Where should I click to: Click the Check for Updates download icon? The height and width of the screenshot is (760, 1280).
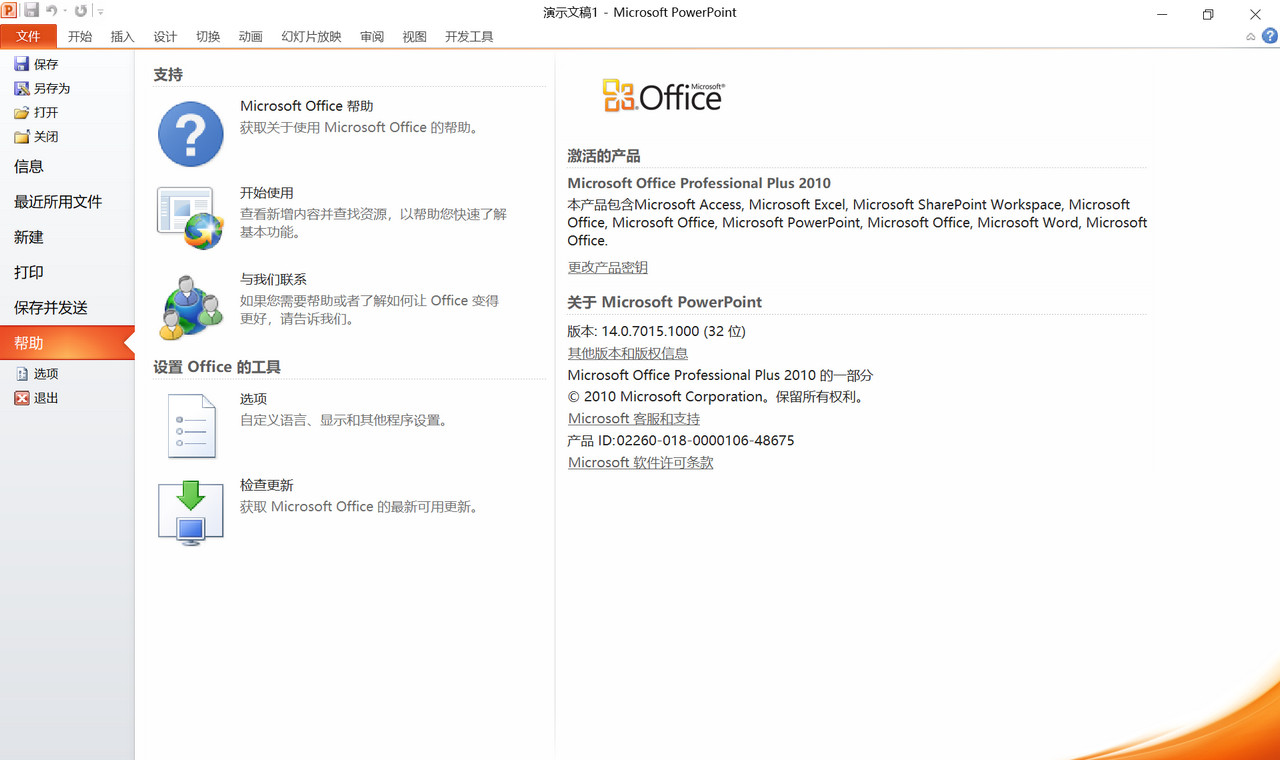(191, 513)
